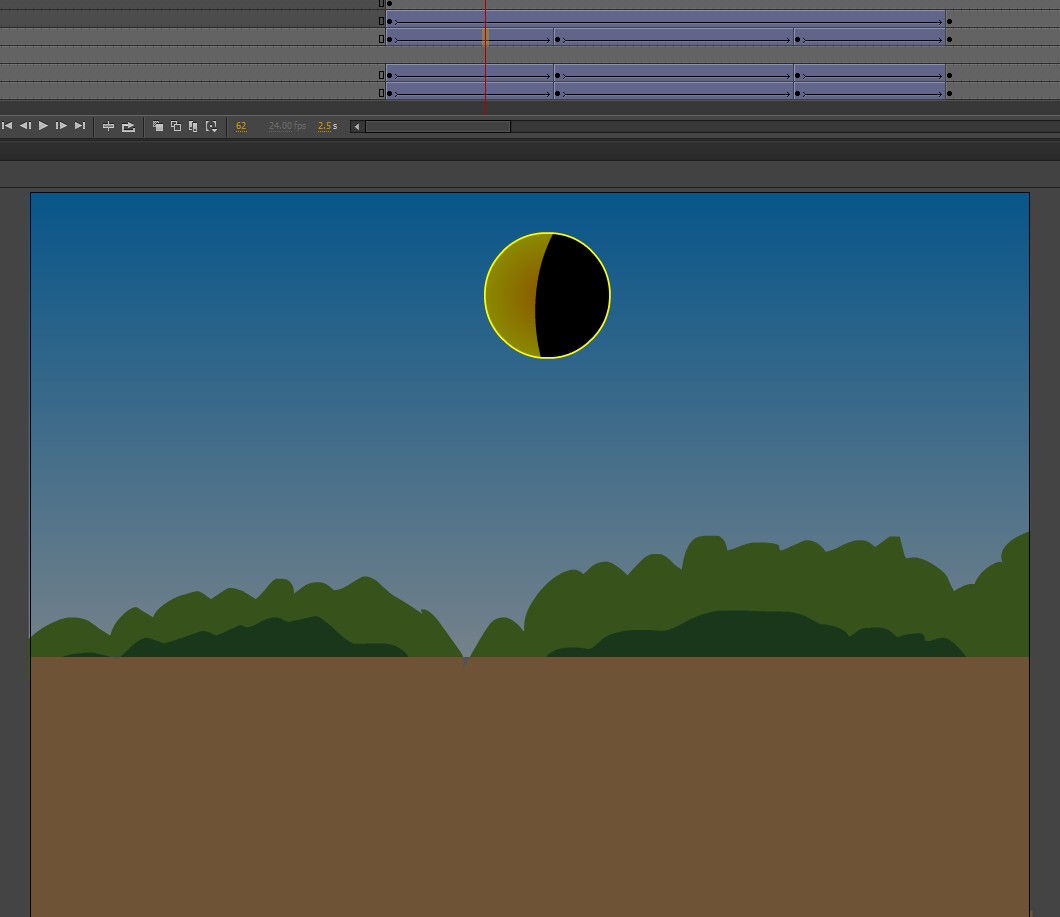This screenshot has width=1060, height=917.
Task: Click the 24.00 fps frame rate field
Action: tap(287, 126)
